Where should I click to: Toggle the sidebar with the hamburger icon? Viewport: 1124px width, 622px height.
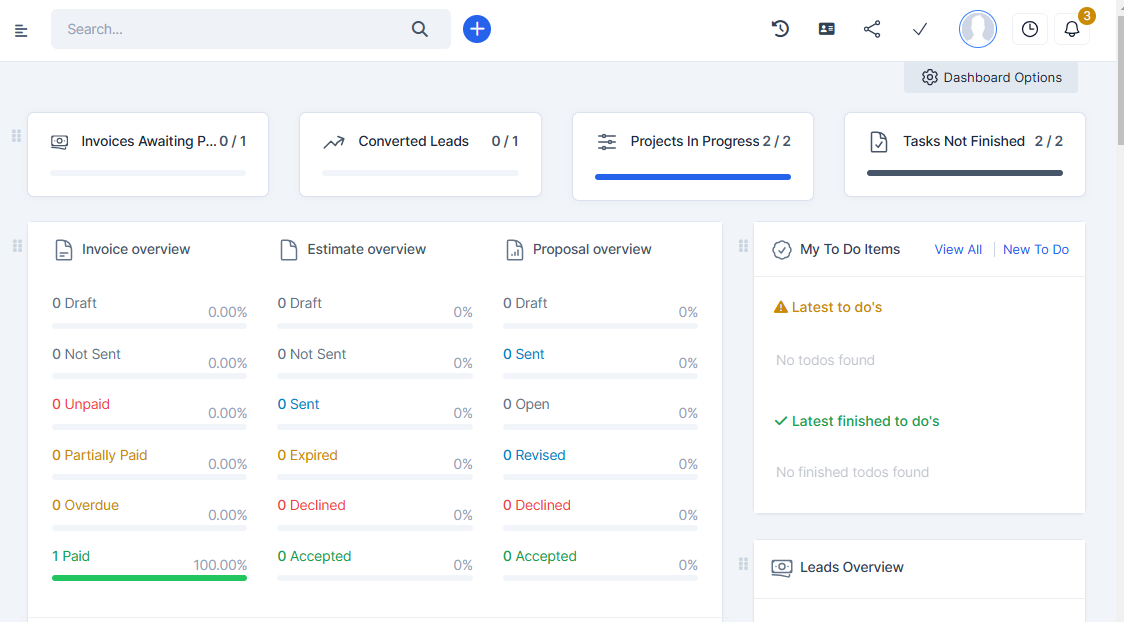pyautogui.click(x=20, y=29)
